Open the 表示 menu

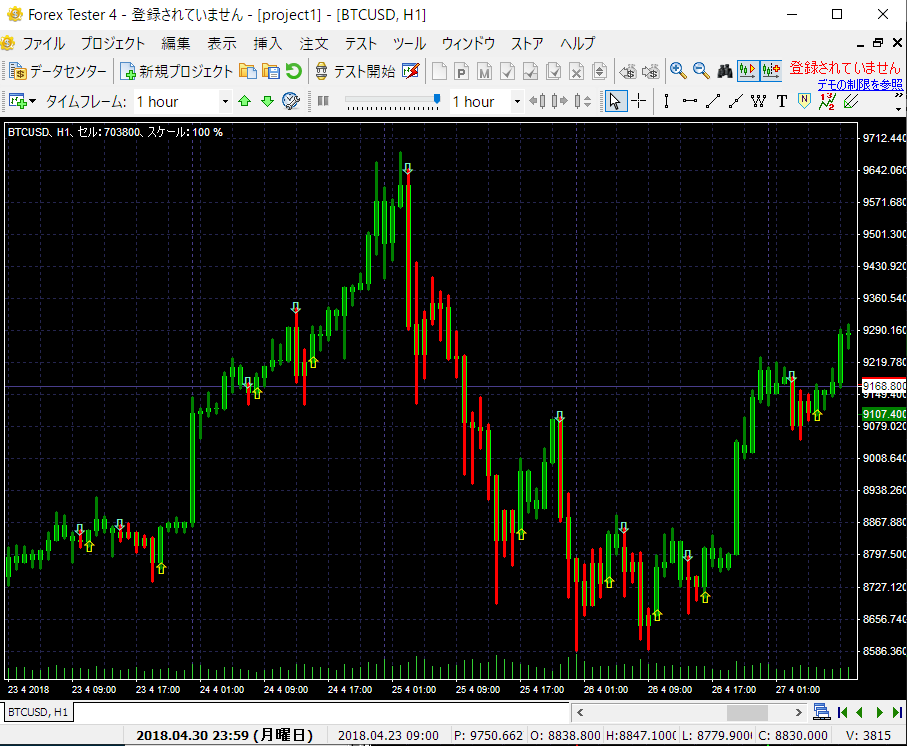pyautogui.click(x=222, y=43)
